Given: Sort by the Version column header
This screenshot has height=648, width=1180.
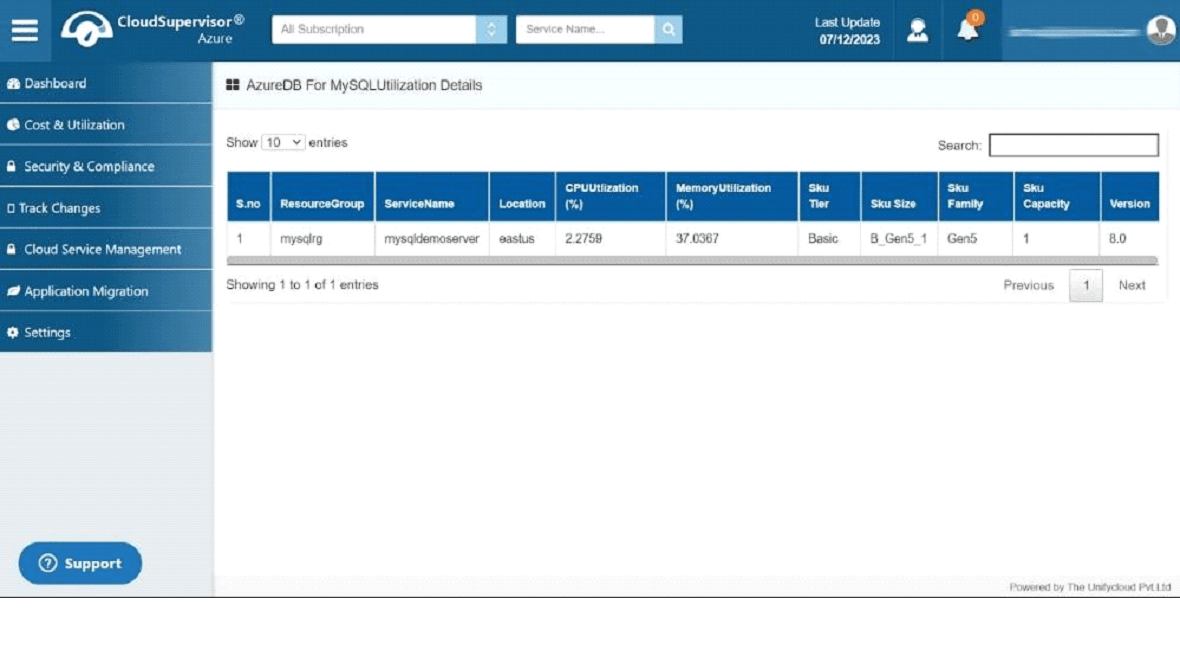Looking at the screenshot, I should (x=1130, y=196).
